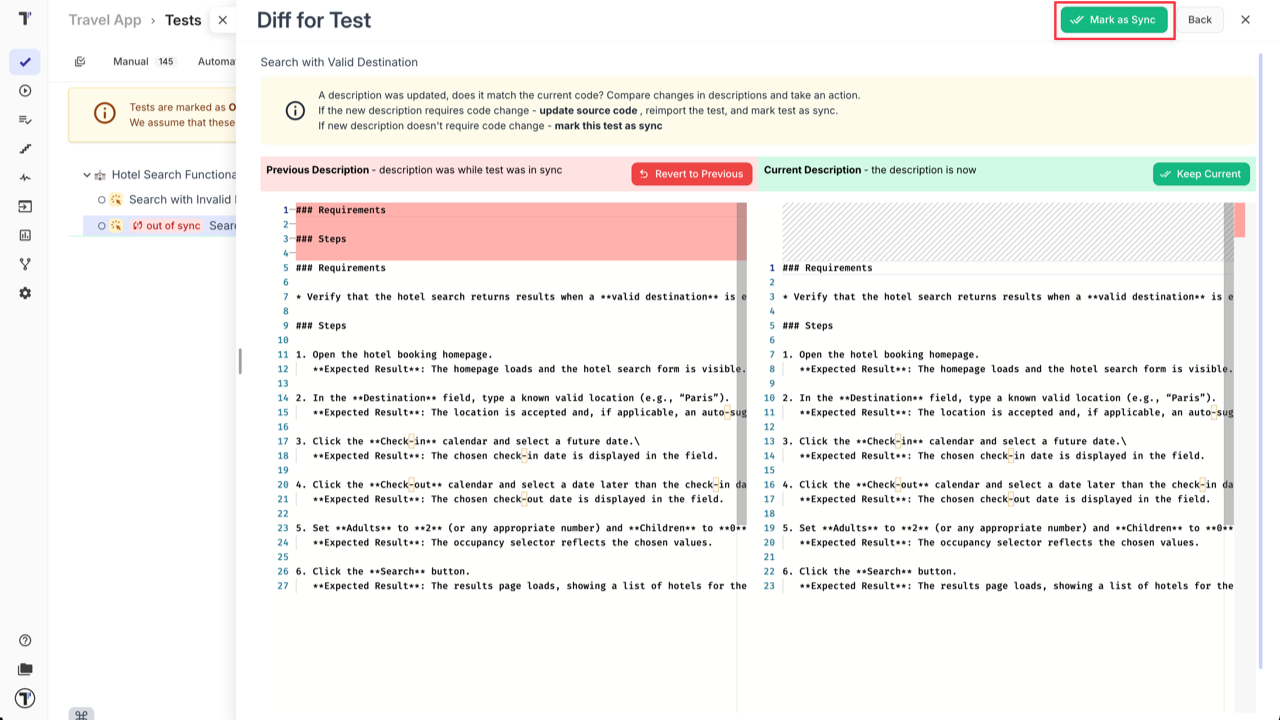Open the steps icon in the left sidebar
The image size is (1280, 720).
[x=25, y=148]
